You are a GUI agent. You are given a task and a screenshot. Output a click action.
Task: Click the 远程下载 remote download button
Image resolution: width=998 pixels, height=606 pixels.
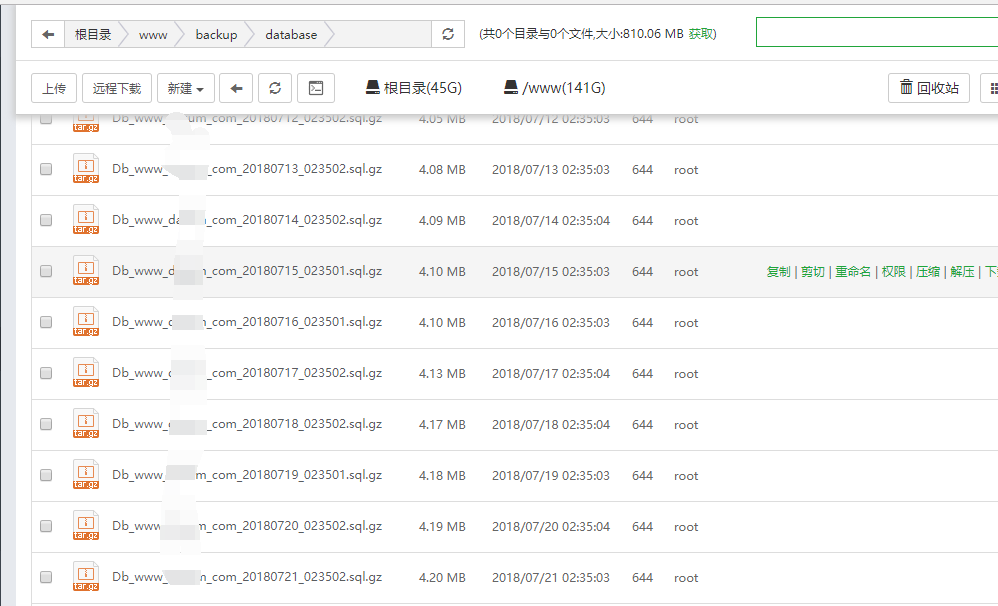(117, 88)
